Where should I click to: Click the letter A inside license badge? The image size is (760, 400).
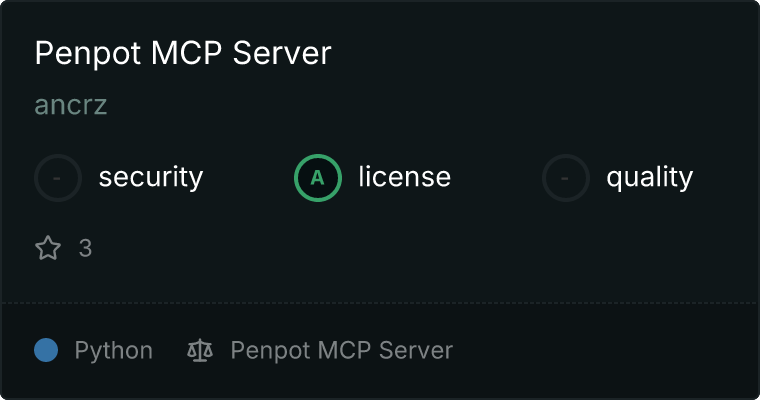pyautogui.click(x=317, y=178)
